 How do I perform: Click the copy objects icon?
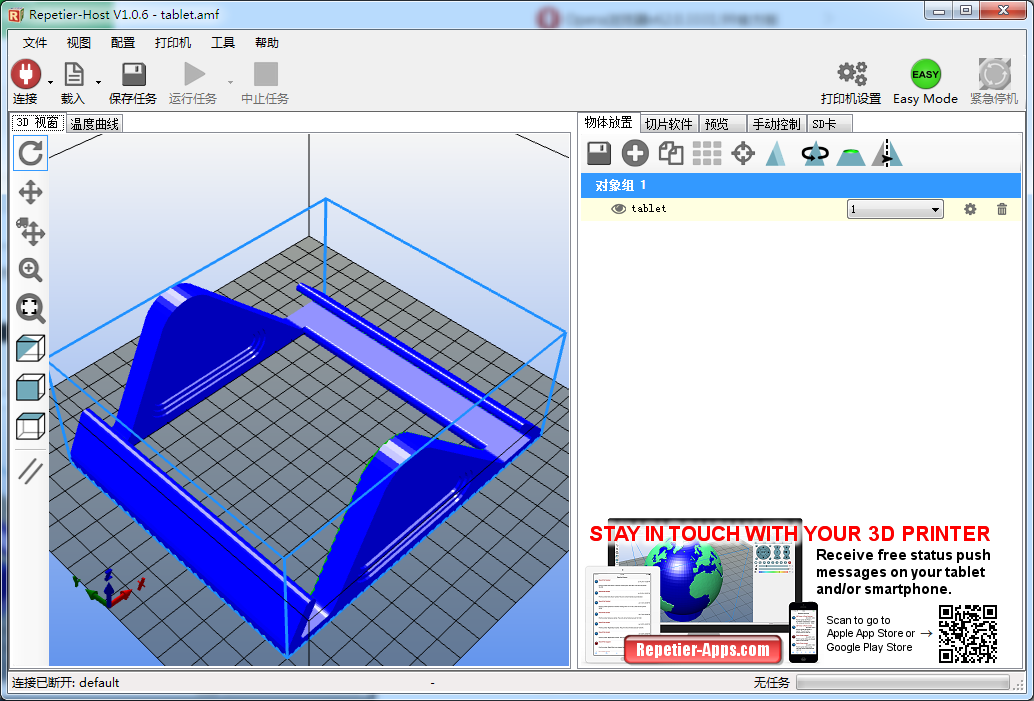point(671,154)
